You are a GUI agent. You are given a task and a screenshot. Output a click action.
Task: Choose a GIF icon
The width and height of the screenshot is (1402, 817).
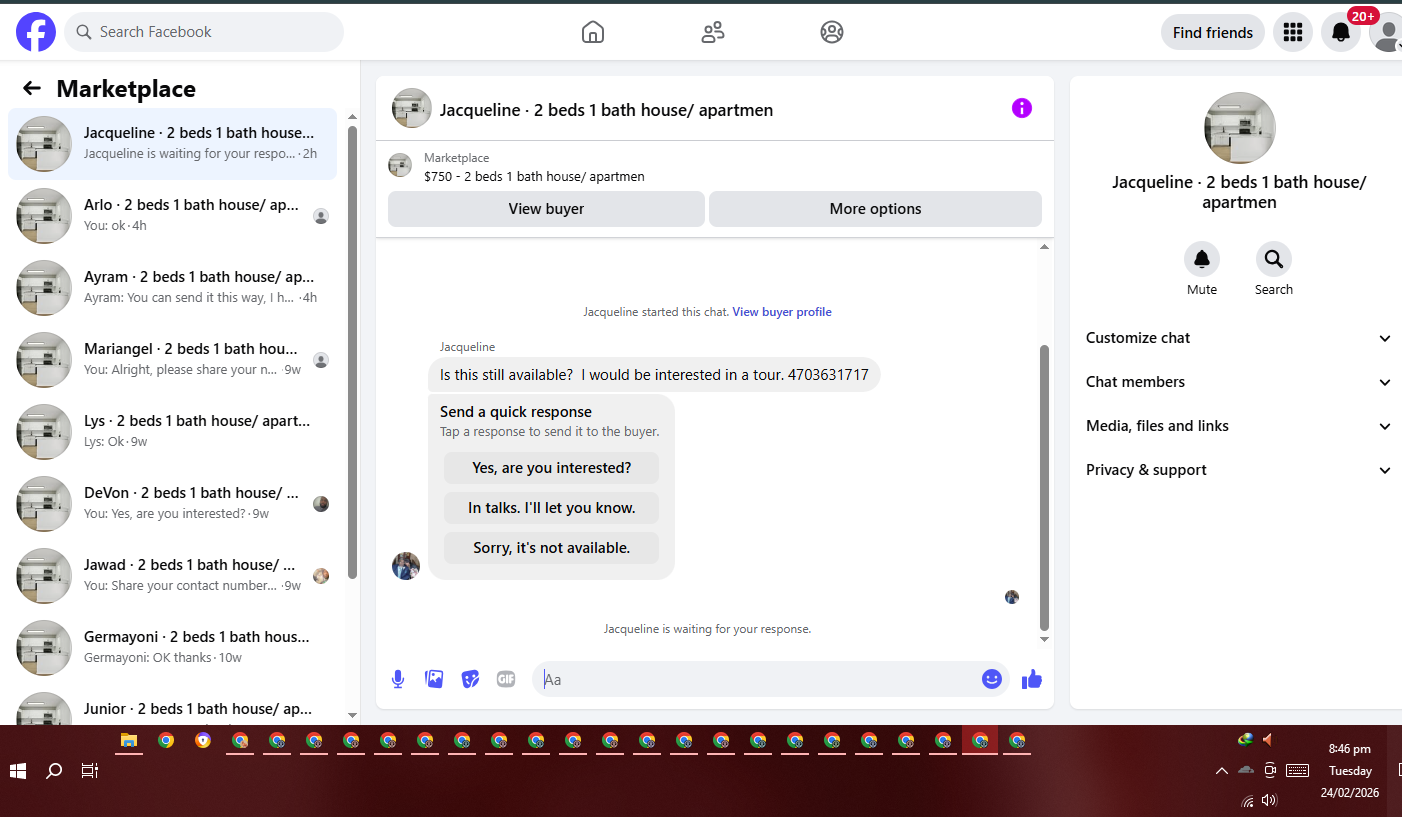click(x=506, y=679)
